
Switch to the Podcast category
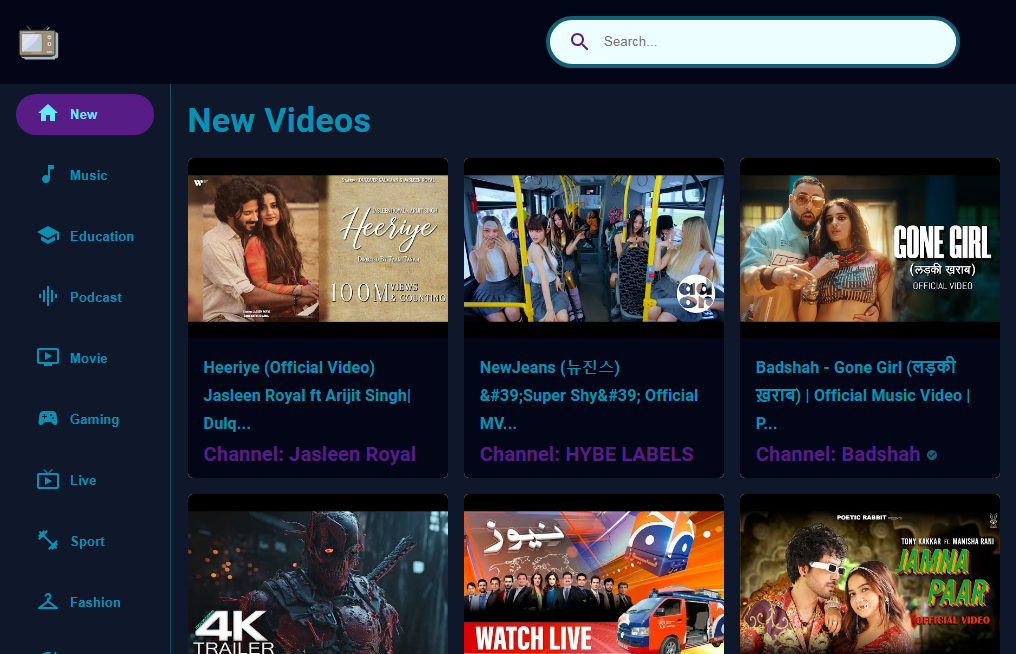coord(96,297)
